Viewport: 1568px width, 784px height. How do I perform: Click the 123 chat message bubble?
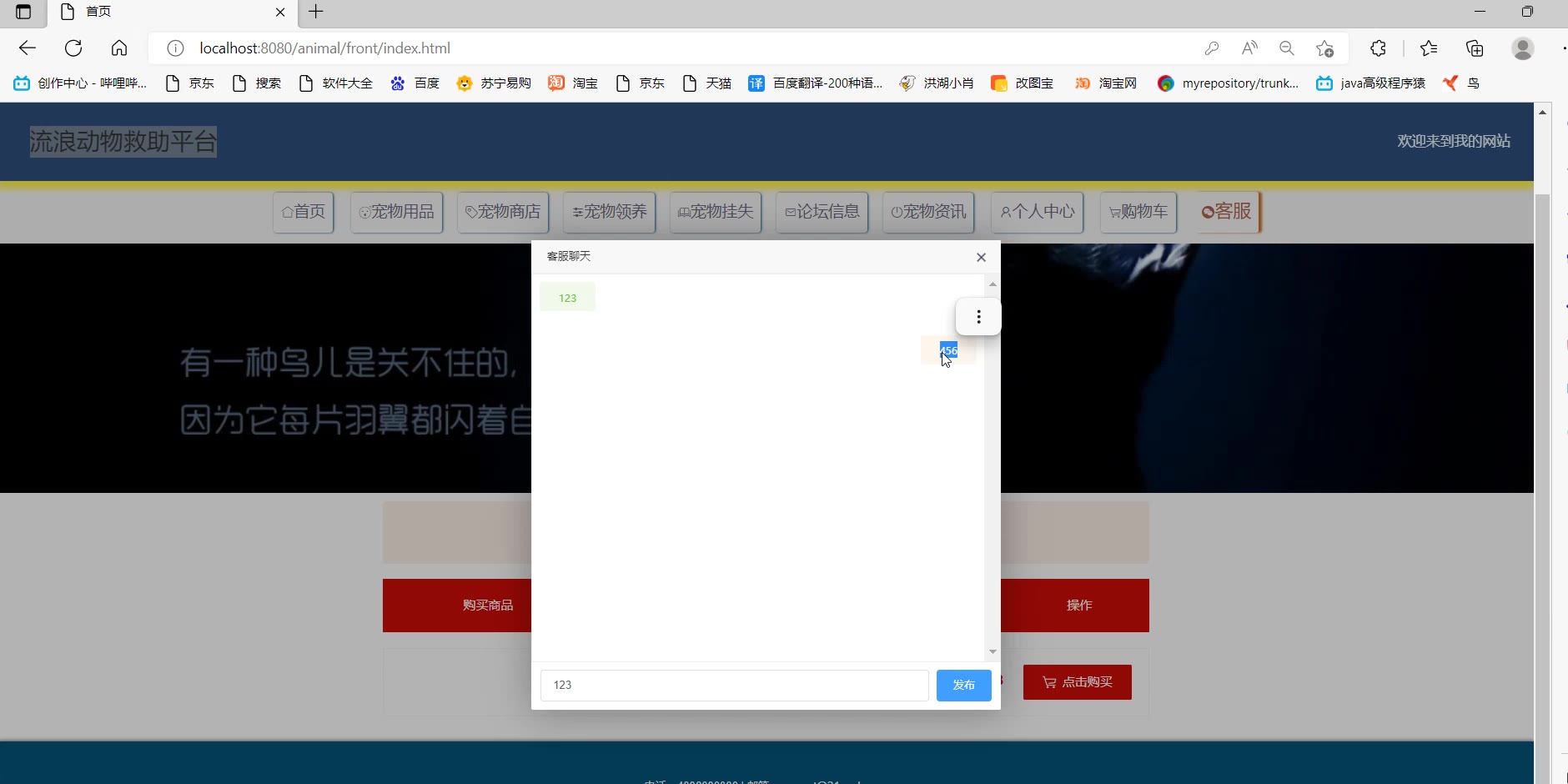pyautogui.click(x=567, y=298)
